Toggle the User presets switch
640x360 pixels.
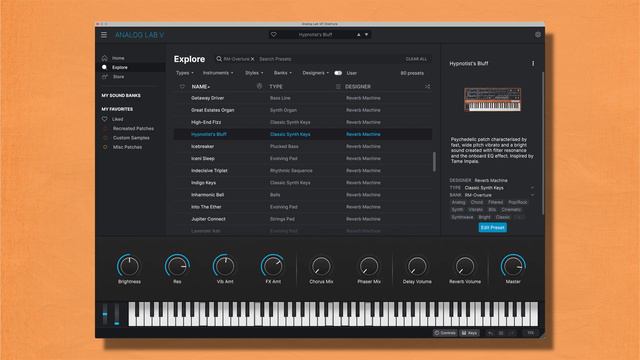pyautogui.click(x=338, y=73)
